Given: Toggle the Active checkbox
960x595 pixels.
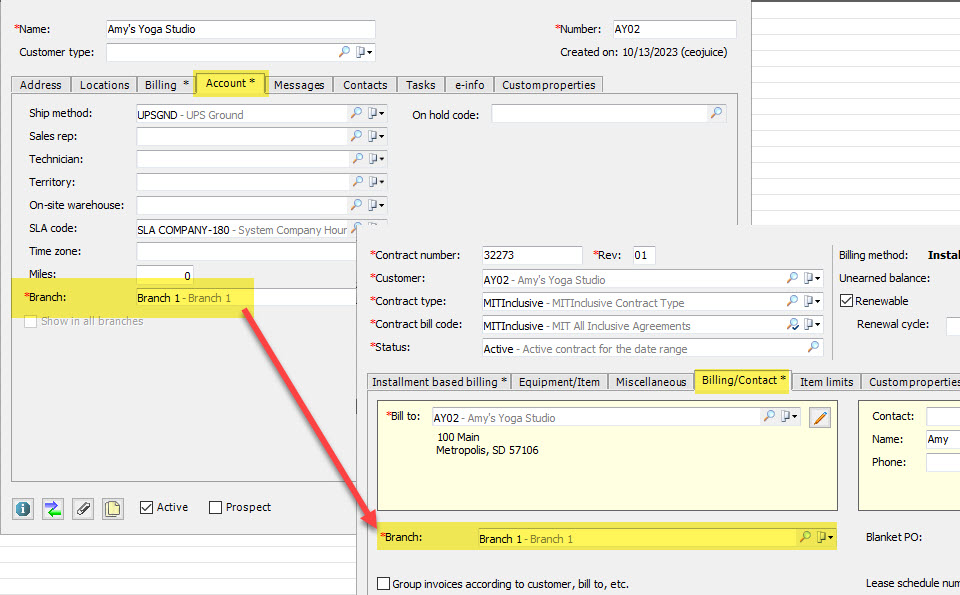Looking at the screenshot, I should (146, 507).
